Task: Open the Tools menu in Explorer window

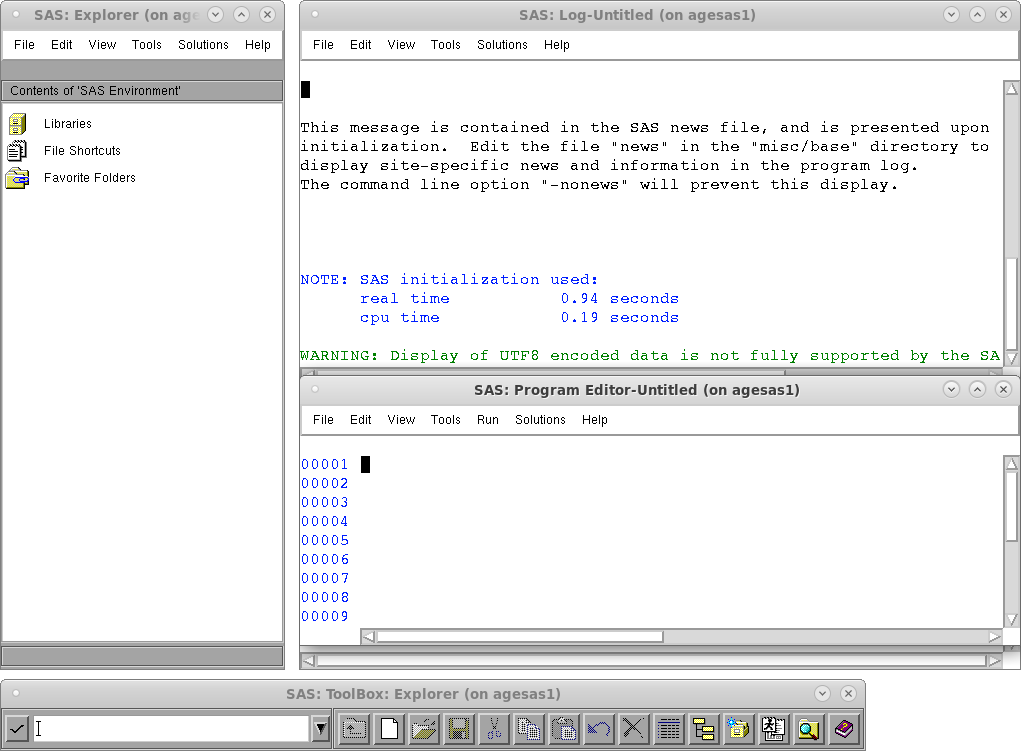Action: 146,45
